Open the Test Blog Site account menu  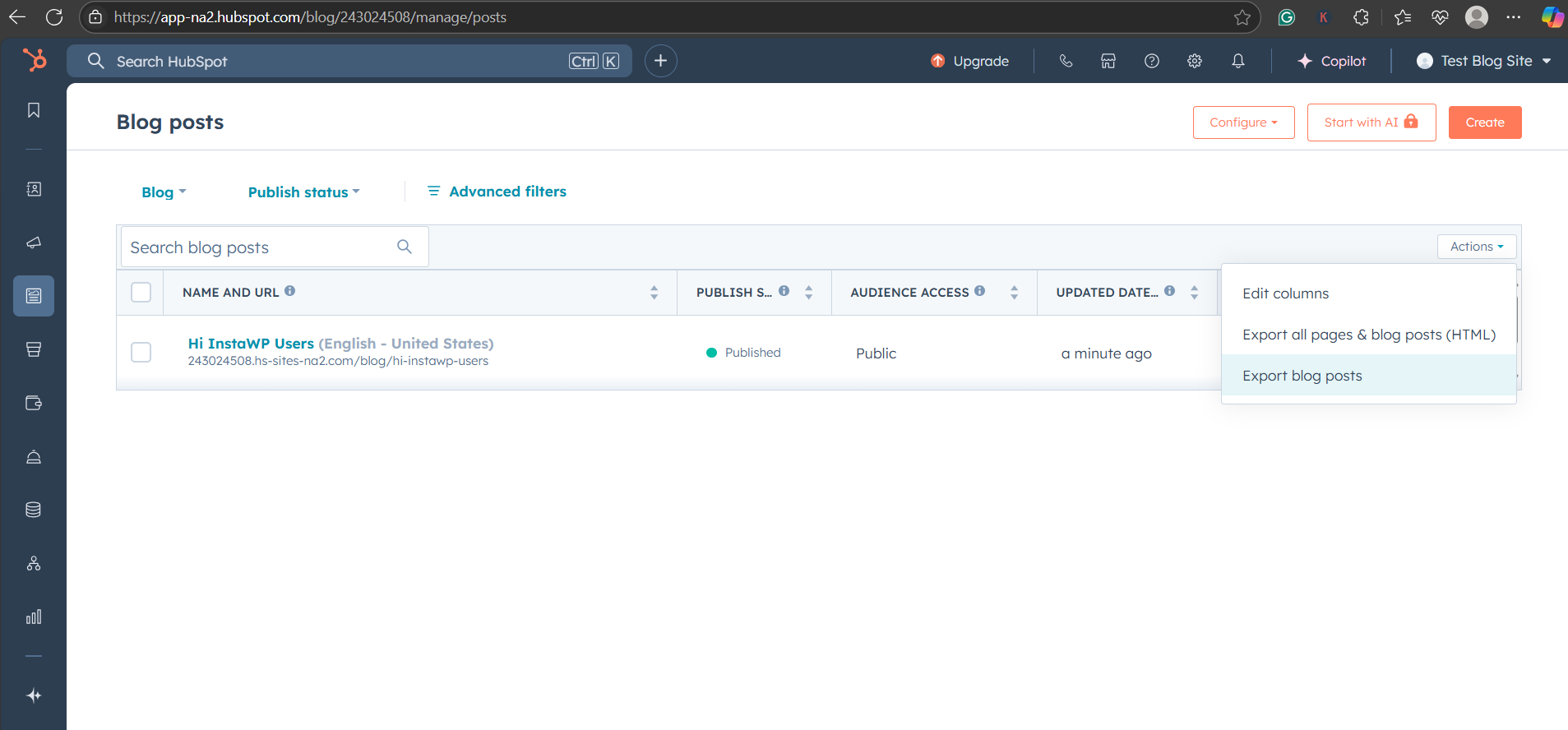click(x=1484, y=61)
